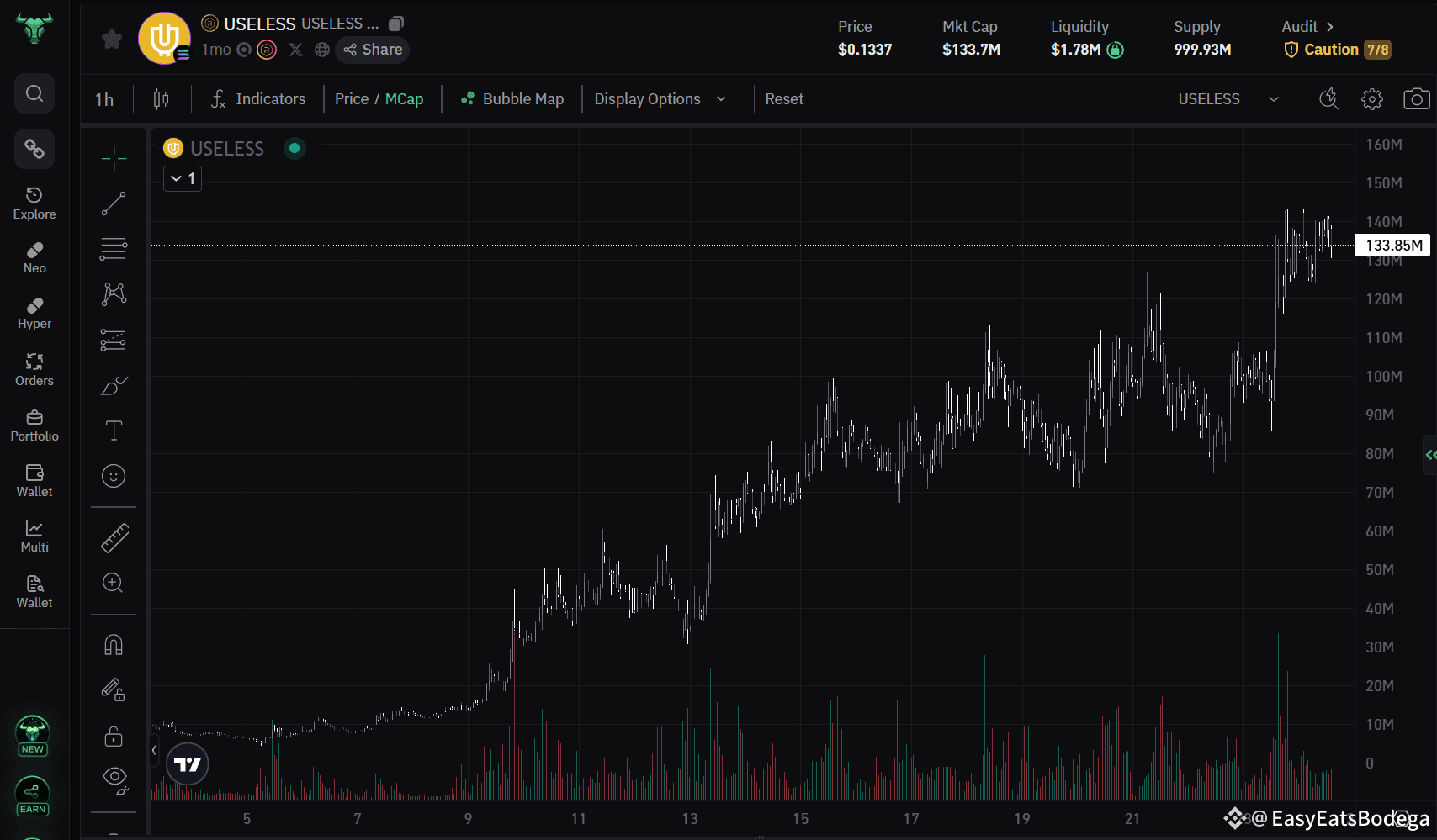Viewport: 1437px width, 840px height.
Task: Change the 1h chart interval
Action: coord(104,99)
